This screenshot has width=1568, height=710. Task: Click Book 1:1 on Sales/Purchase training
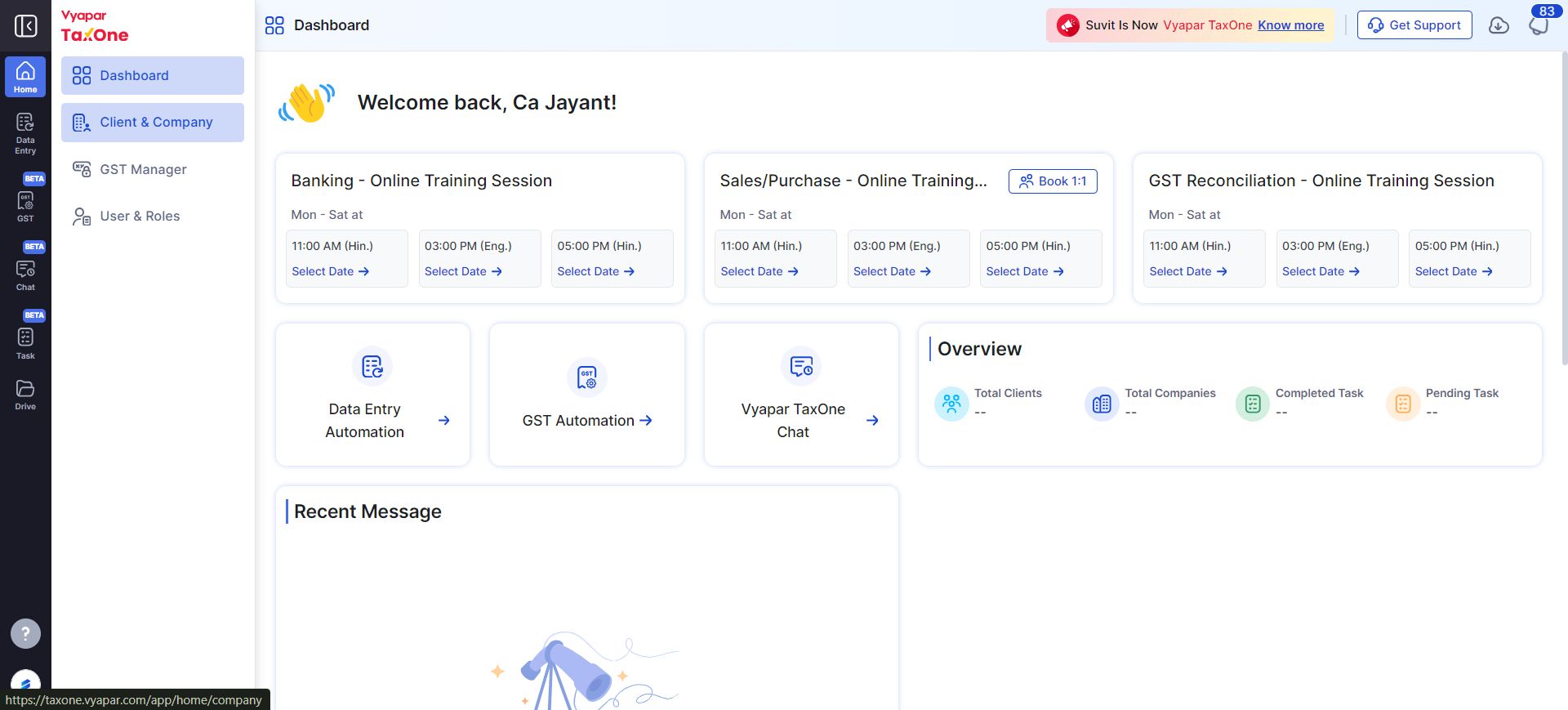[x=1053, y=181]
